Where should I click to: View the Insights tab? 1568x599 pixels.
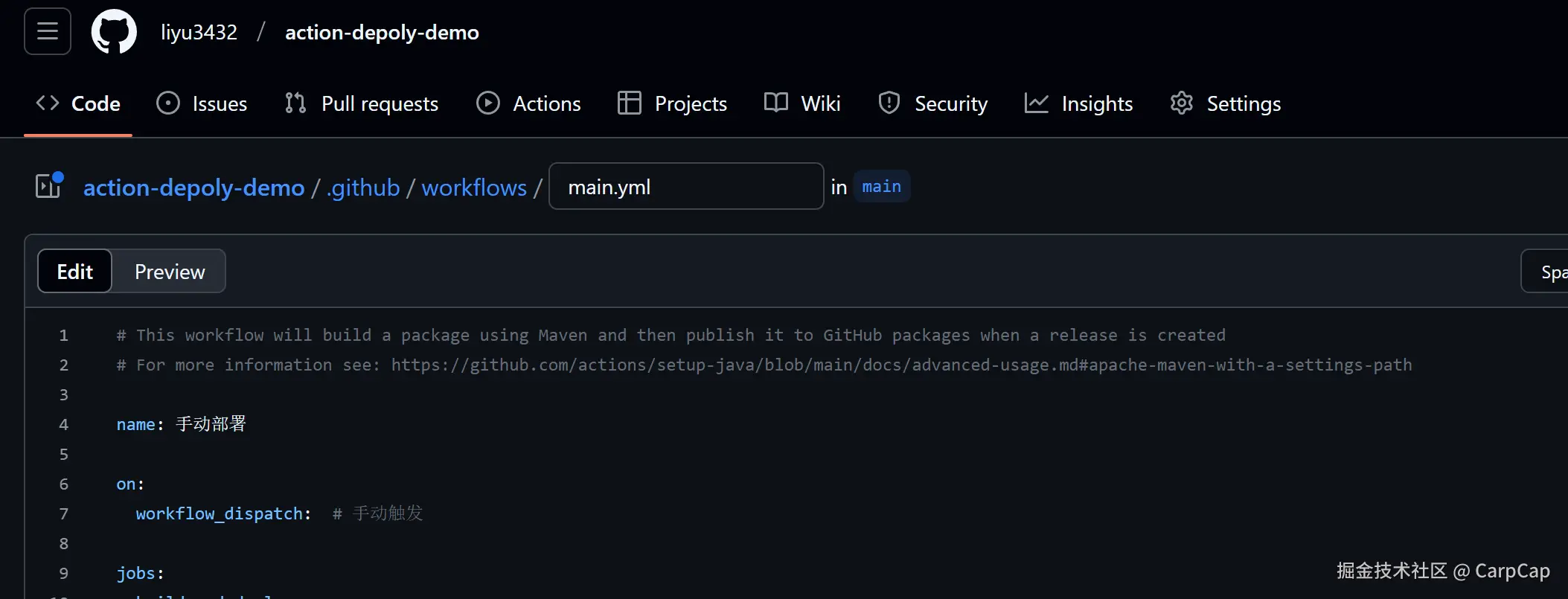pyautogui.click(x=1079, y=103)
